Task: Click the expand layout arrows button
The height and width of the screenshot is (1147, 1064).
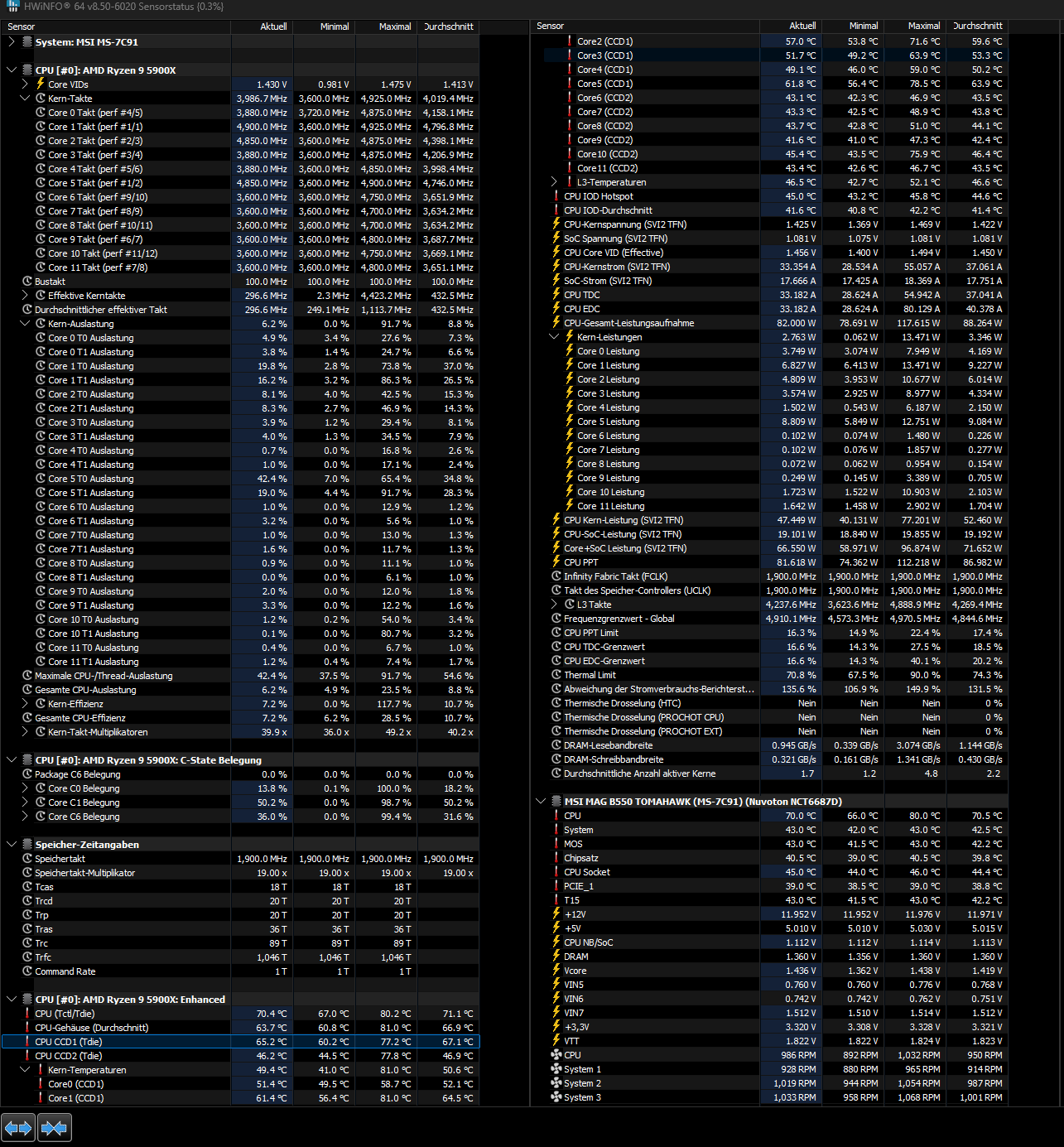Action: (18, 1128)
